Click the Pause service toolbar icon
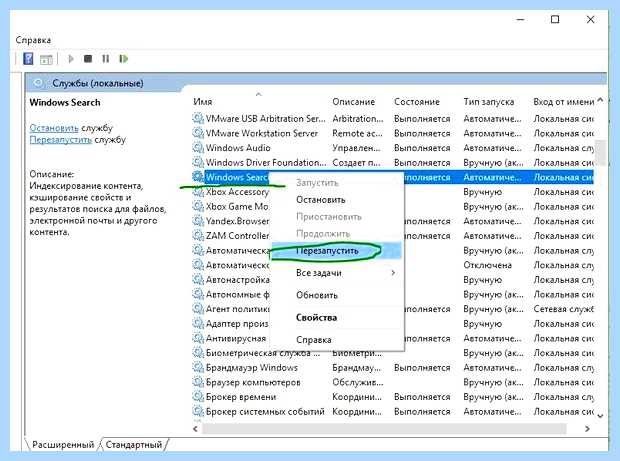The image size is (620, 461). coord(106,59)
